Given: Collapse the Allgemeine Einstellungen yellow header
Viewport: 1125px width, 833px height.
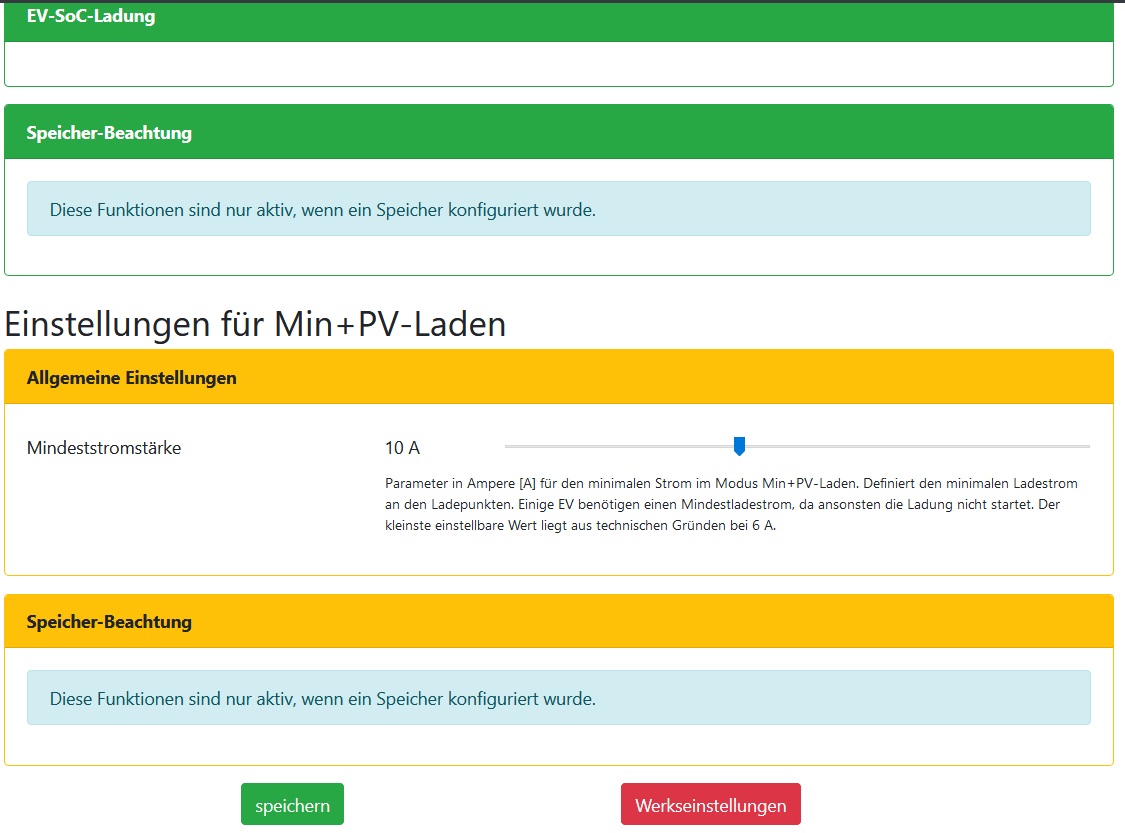Looking at the screenshot, I should pos(559,377).
